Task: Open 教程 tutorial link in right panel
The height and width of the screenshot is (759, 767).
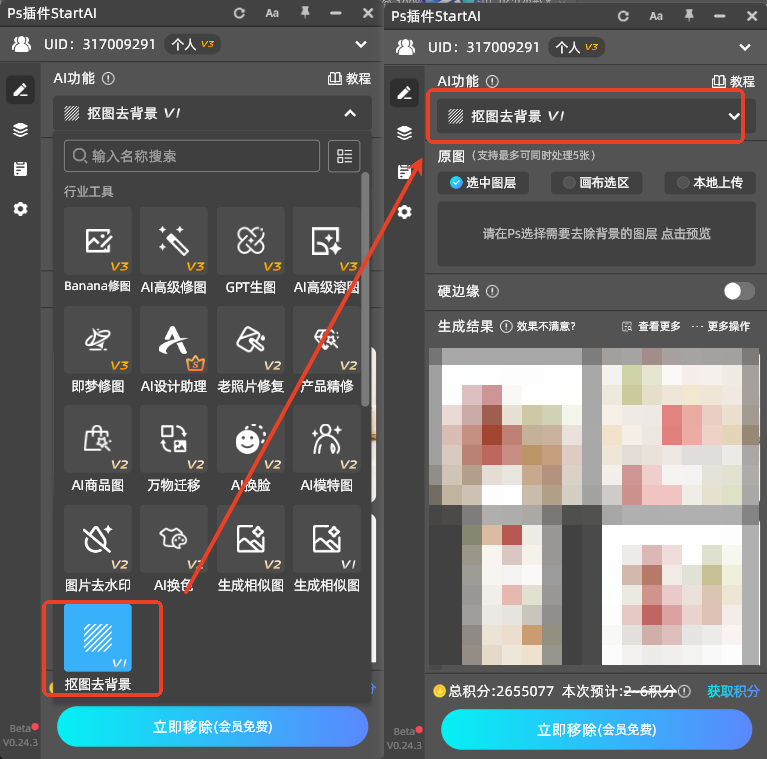Action: pyautogui.click(x=733, y=81)
